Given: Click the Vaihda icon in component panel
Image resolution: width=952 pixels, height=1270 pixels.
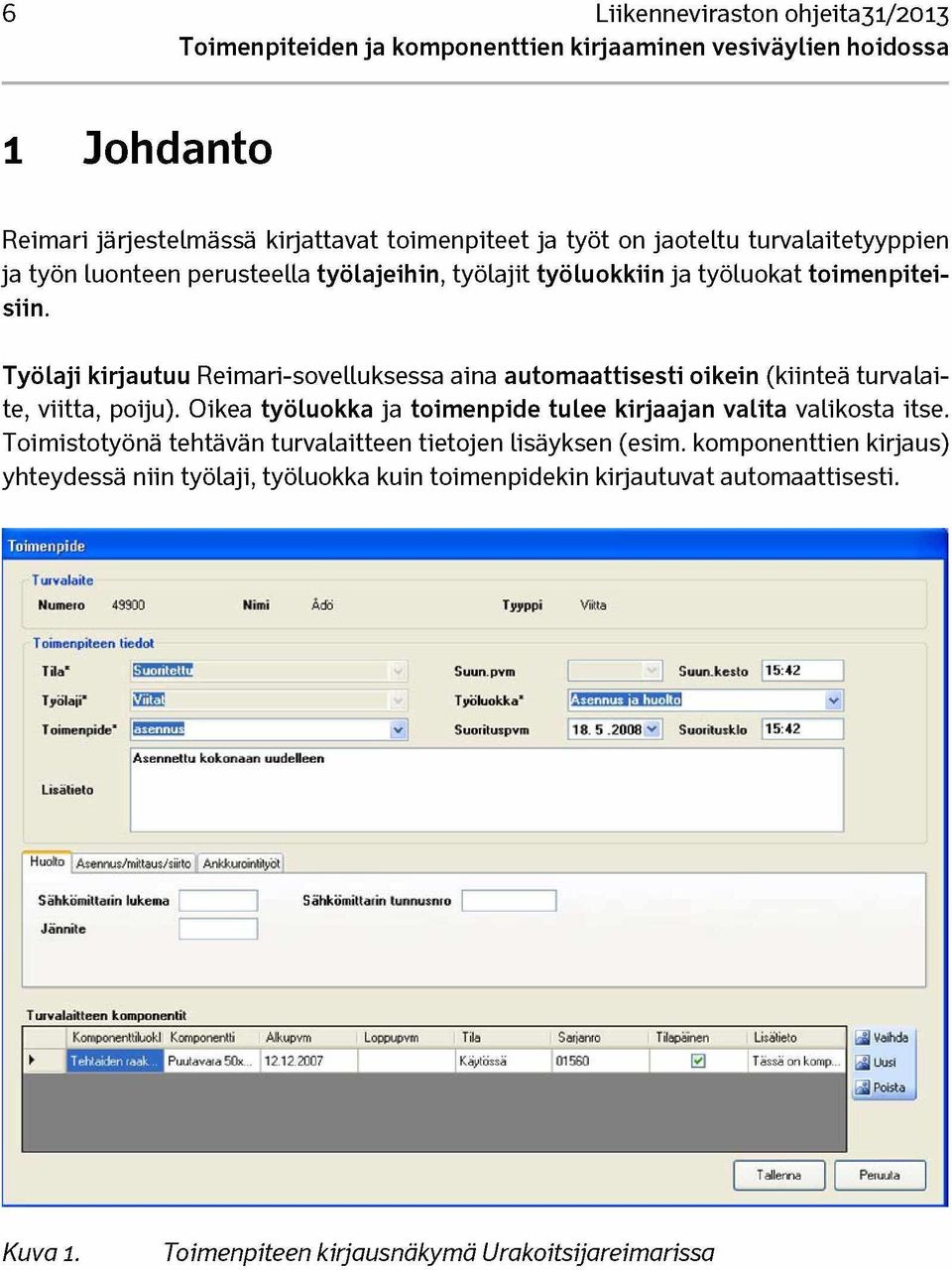Looking at the screenshot, I should 862,1038.
